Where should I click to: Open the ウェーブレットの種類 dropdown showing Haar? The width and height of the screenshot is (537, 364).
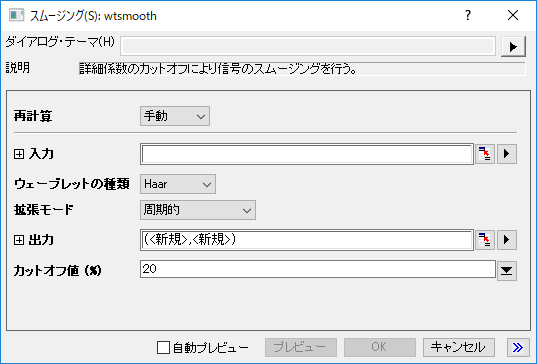coord(178,184)
